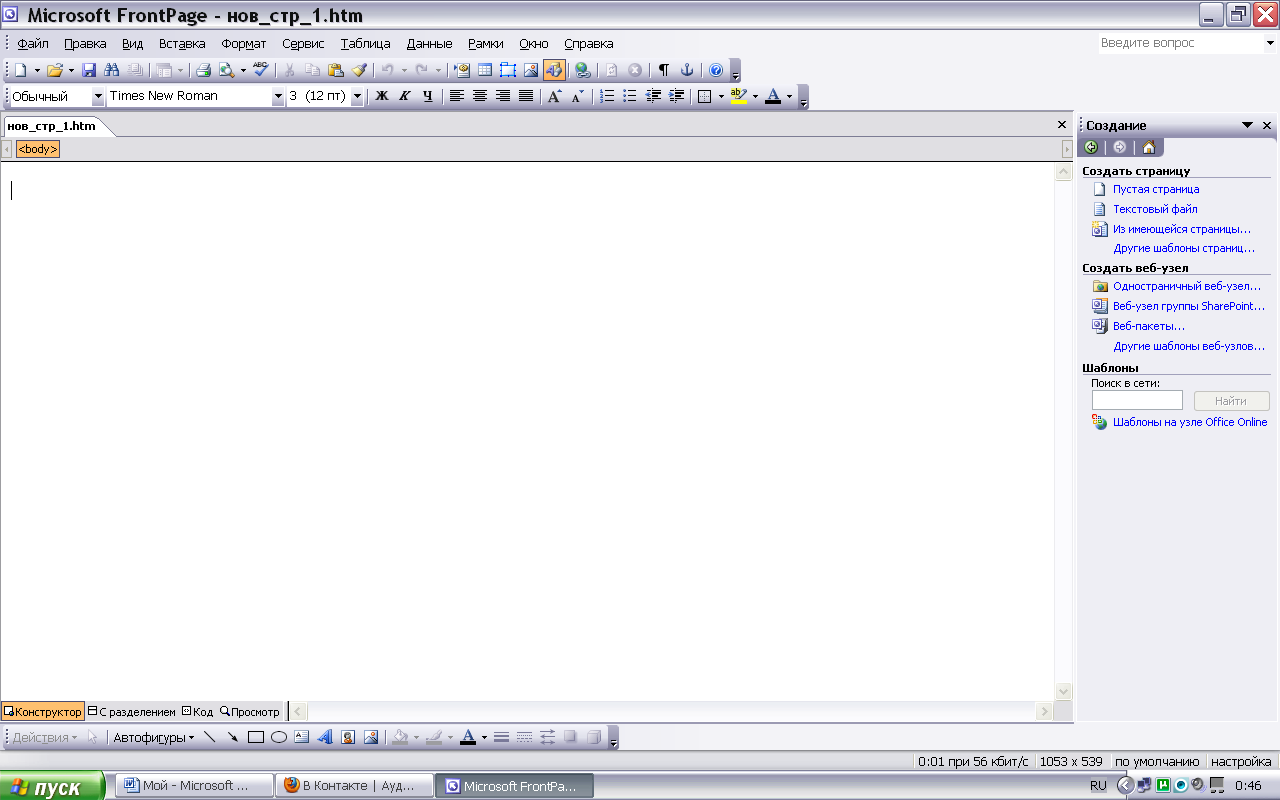
Task: Run the spelling check icon
Action: (x=261, y=70)
